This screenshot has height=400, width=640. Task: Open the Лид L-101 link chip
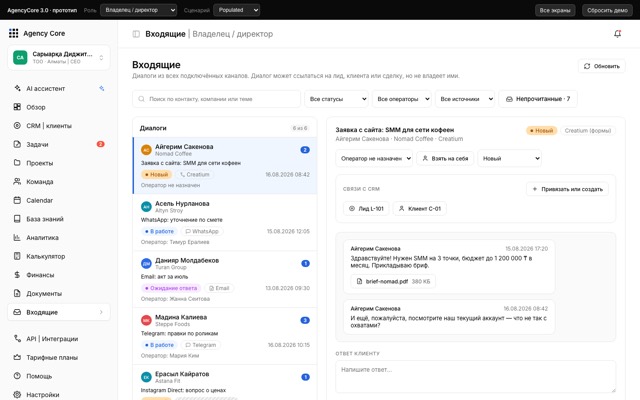[x=366, y=209]
